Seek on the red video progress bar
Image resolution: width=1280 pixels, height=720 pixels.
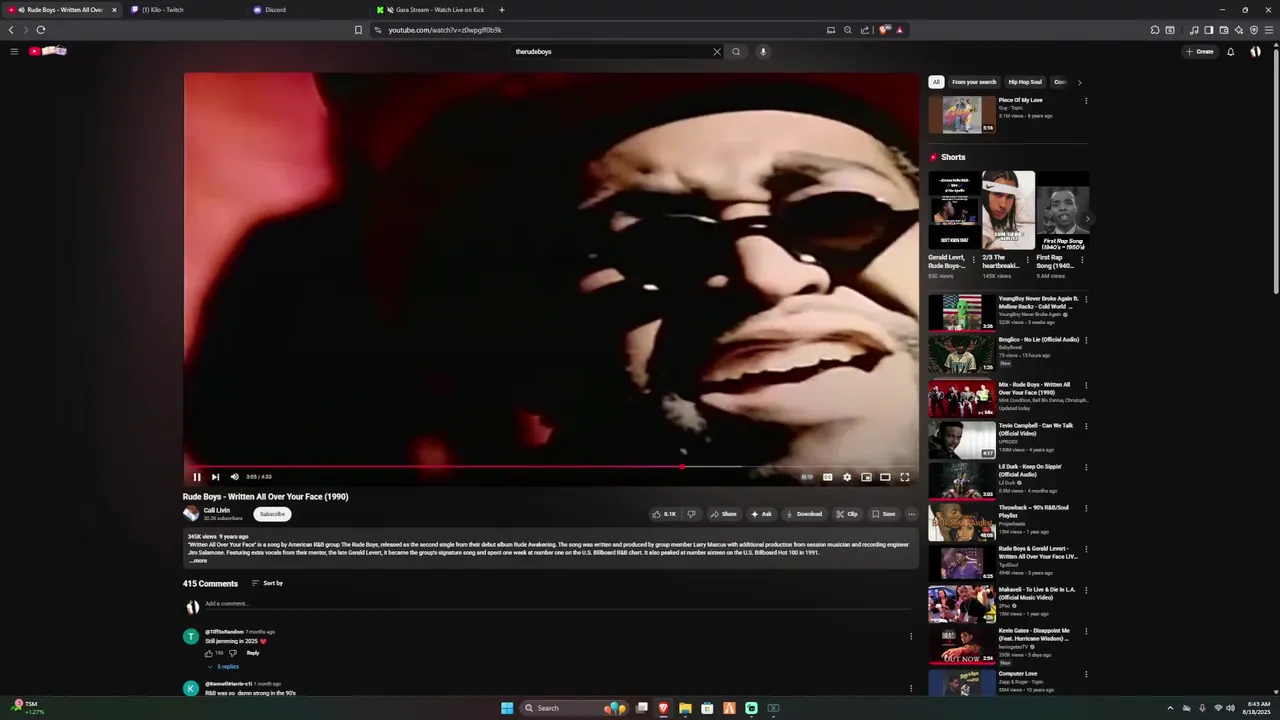(551, 466)
